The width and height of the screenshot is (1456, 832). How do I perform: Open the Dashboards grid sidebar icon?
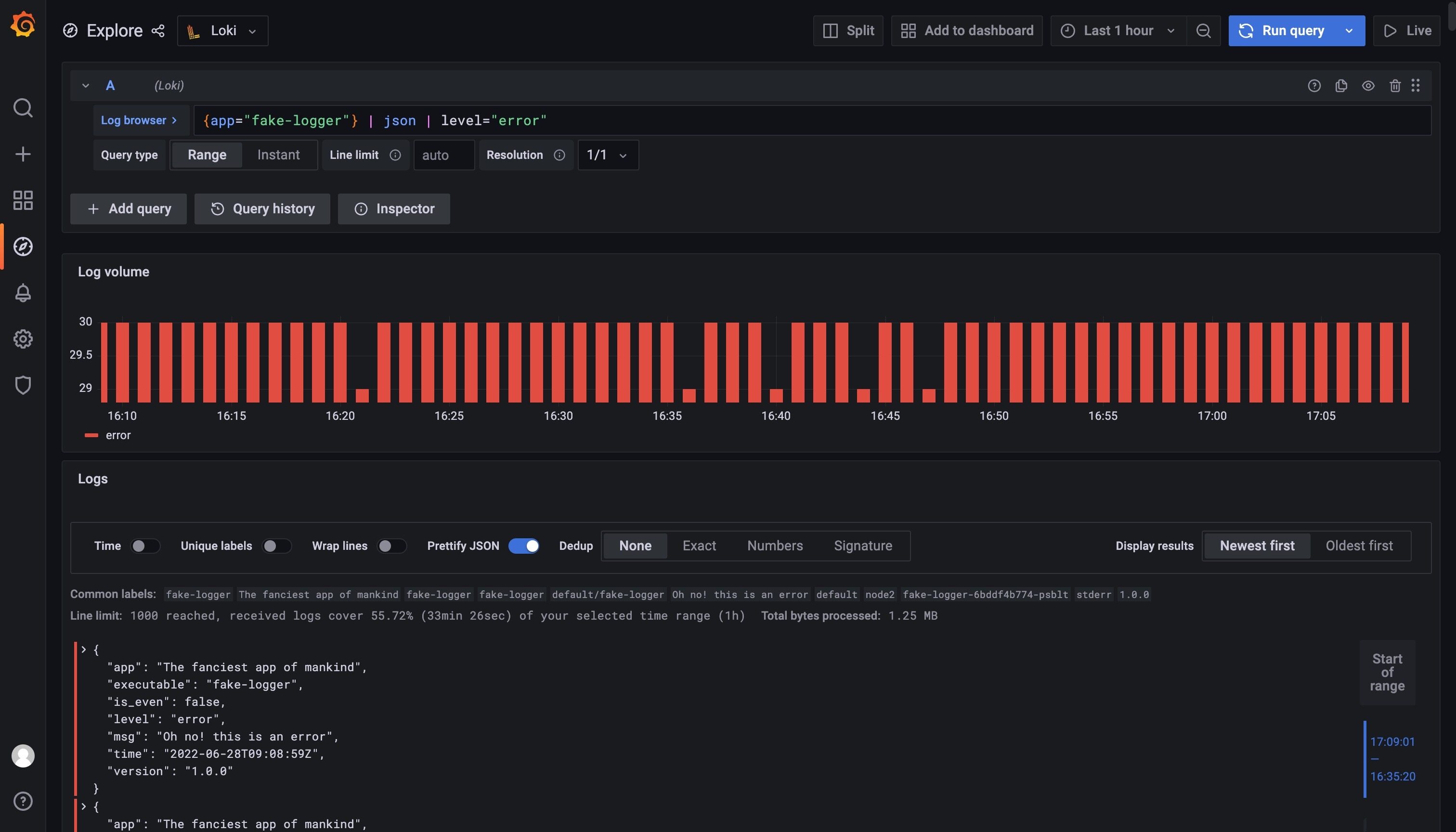click(23, 200)
